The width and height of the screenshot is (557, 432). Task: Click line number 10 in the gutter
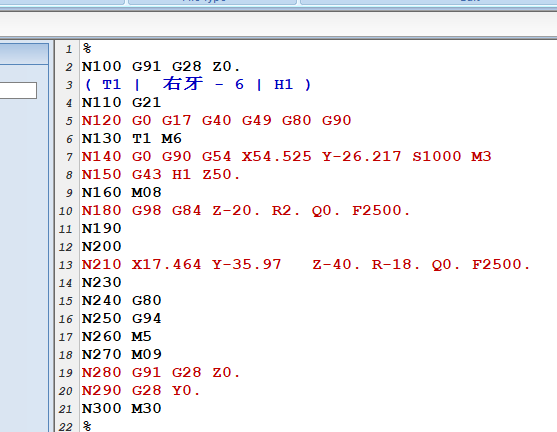pyautogui.click(x=66, y=211)
